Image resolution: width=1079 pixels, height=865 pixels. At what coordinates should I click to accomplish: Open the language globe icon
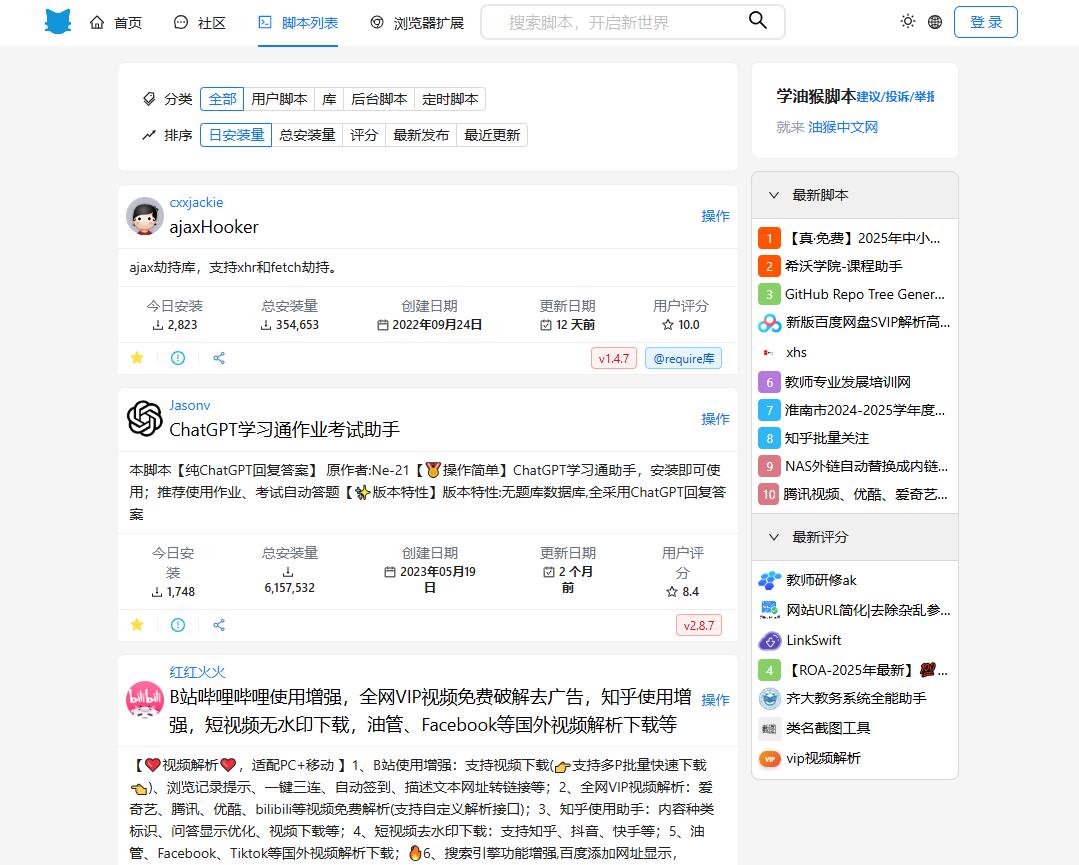[x=934, y=22]
